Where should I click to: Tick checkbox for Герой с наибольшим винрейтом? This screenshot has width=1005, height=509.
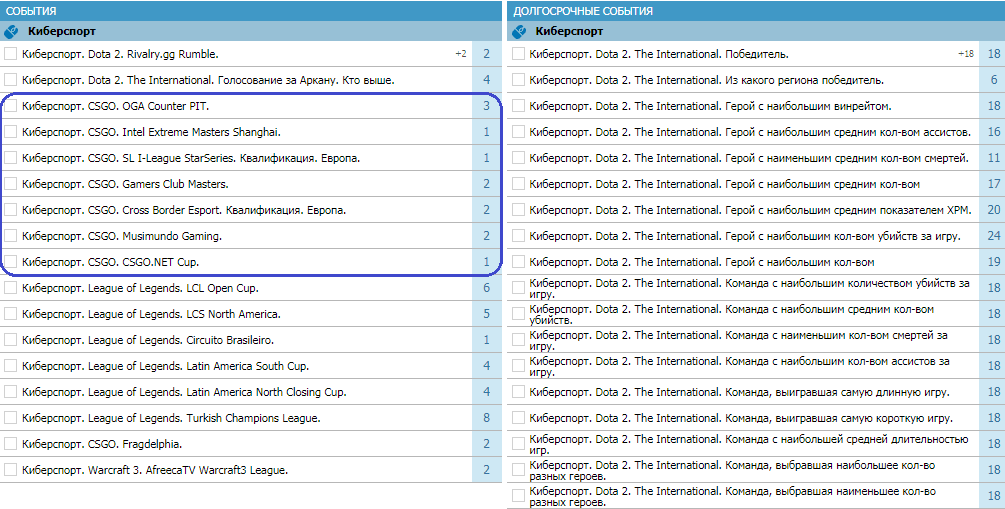coord(518,106)
